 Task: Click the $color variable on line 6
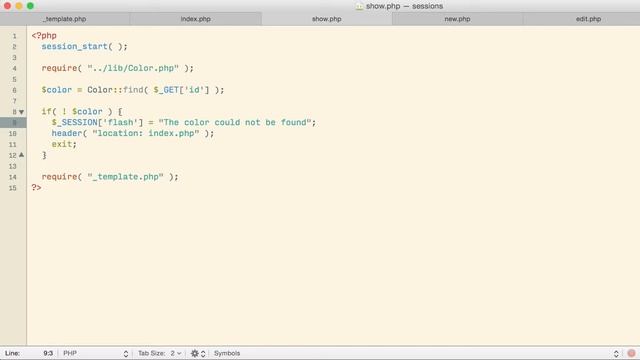(57, 90)
